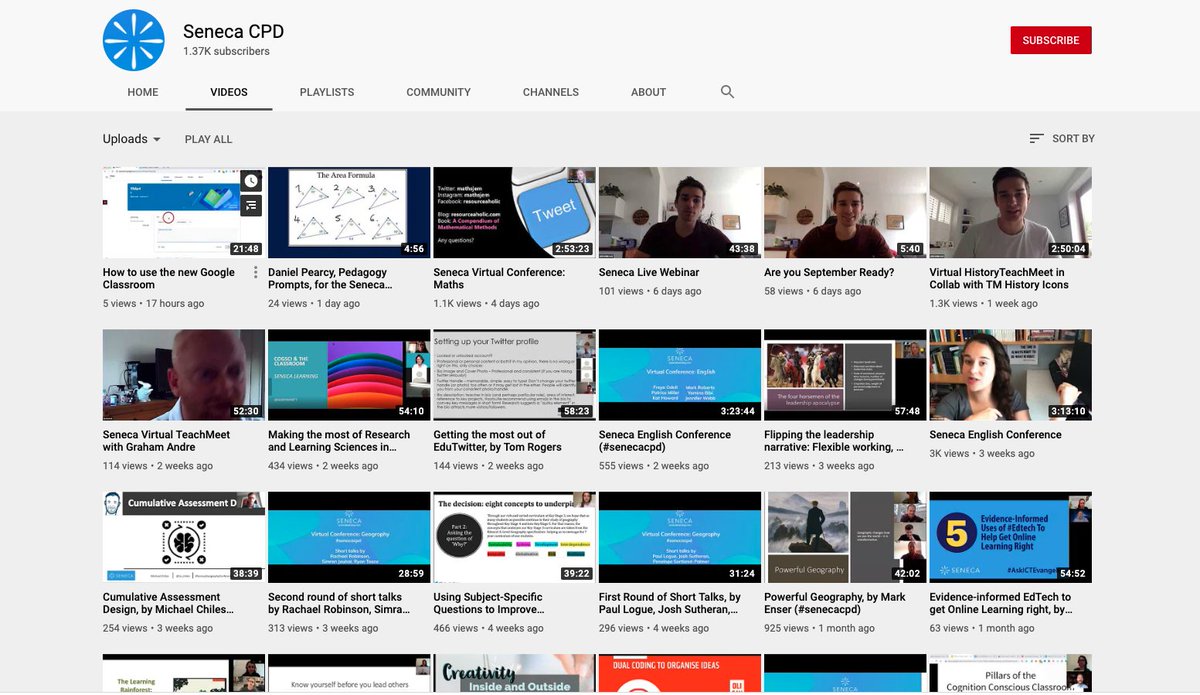Open 'Are you September Ready?' title
Viewport: 1200px width, 695px height.
pyautogui.click(x=829, y=272)
